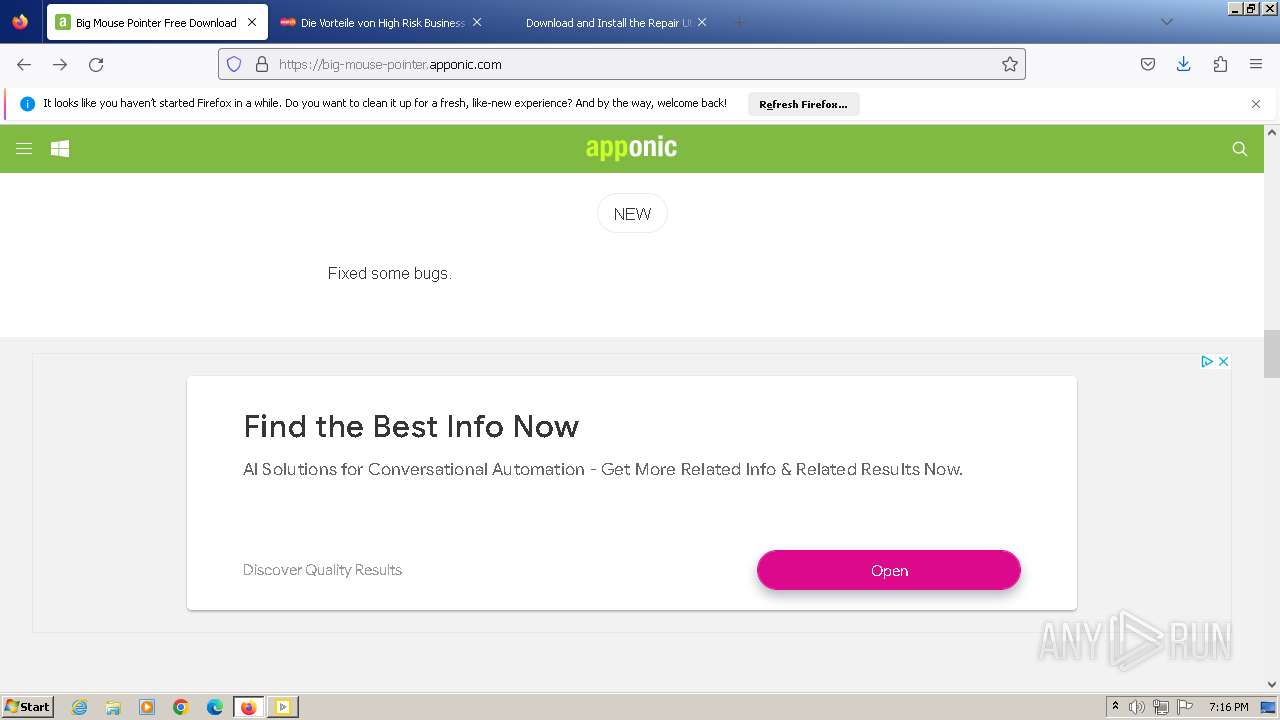Open the Firefox application menu
This screenshot has width=1280, height=720.
pyautogui.click(x=1256, y=64)
